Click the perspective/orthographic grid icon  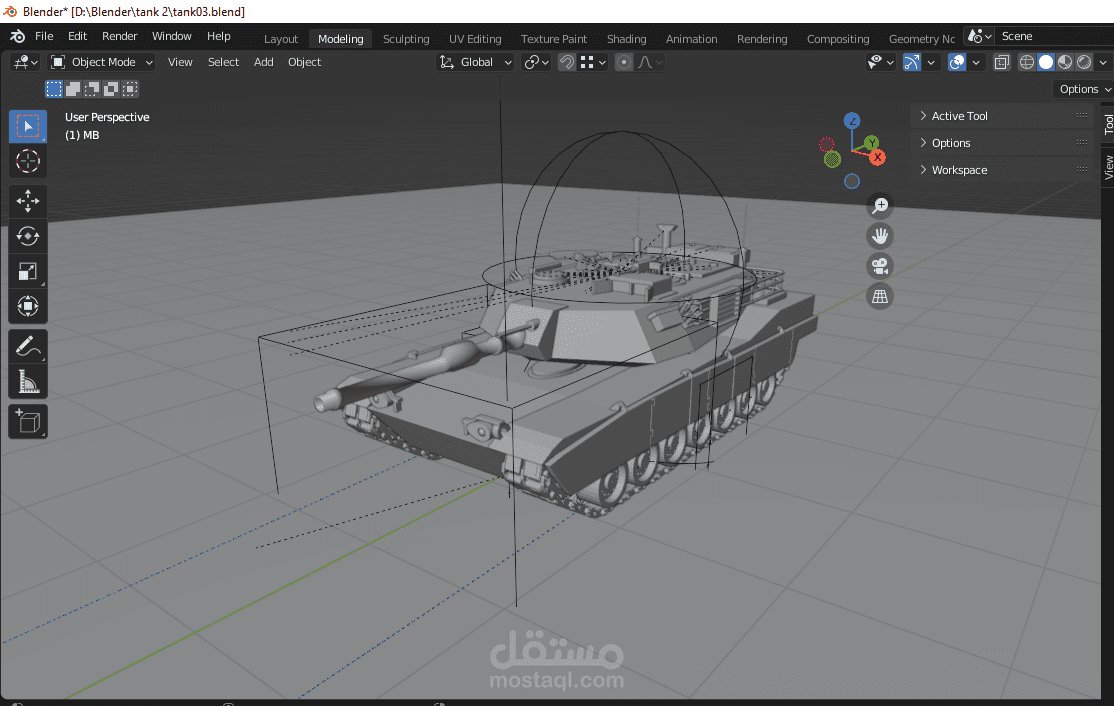(x=880, y=296)
